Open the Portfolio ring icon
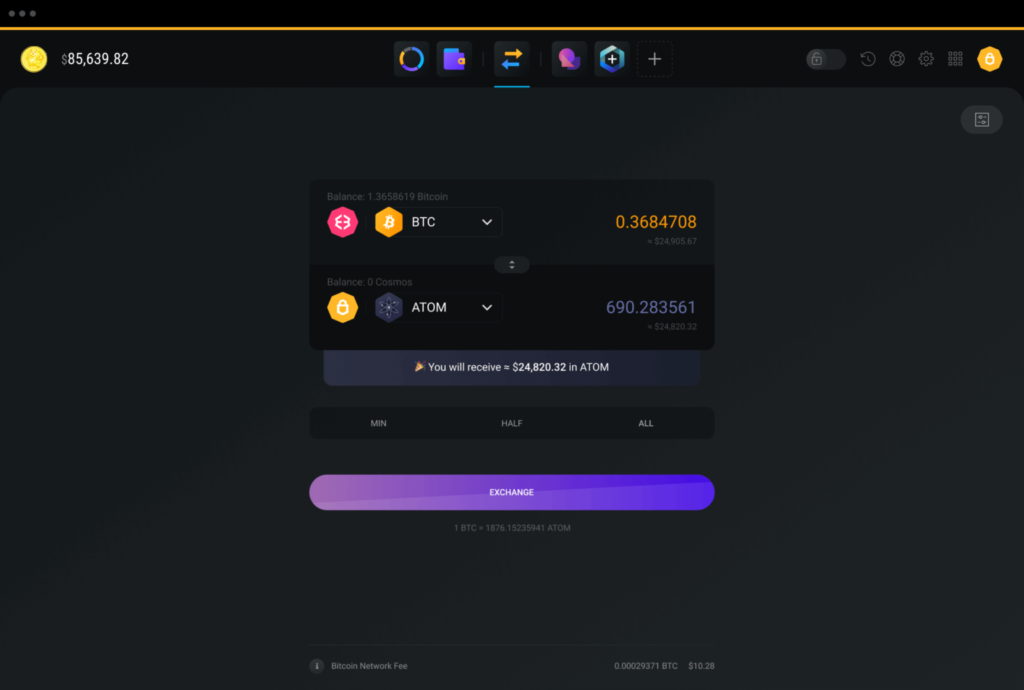Viewport: 1024px width, 690px height. tap(411, 59)
